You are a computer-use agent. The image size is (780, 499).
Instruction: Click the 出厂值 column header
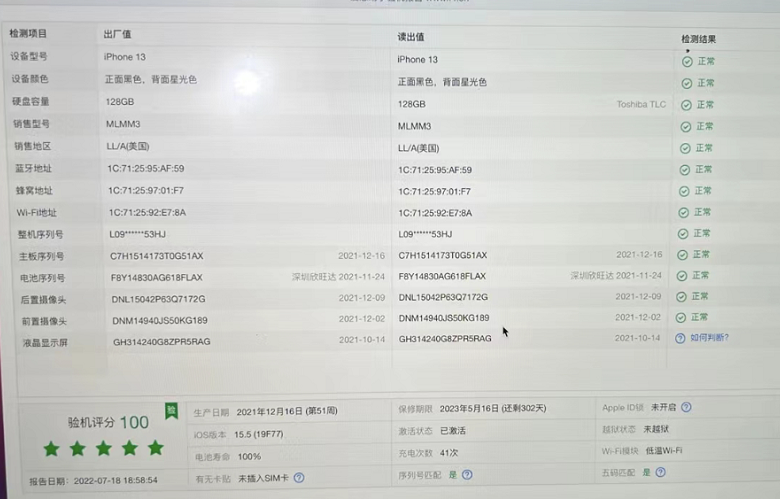(117, 34)
